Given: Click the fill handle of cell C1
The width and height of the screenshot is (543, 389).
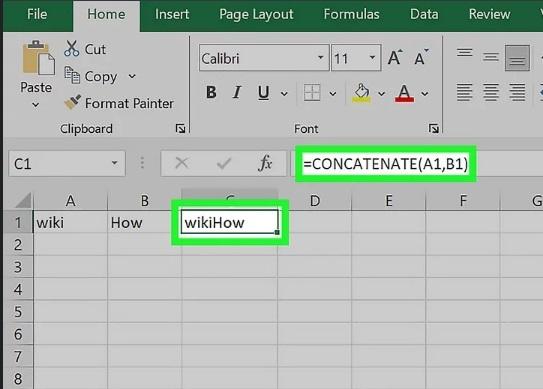Looking at the screenshot, I should click(x=277, y=232).
